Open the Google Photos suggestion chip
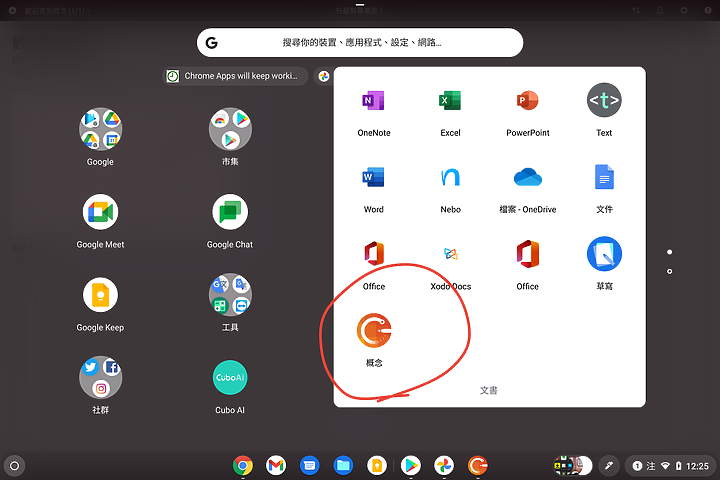 pos(324,76)
